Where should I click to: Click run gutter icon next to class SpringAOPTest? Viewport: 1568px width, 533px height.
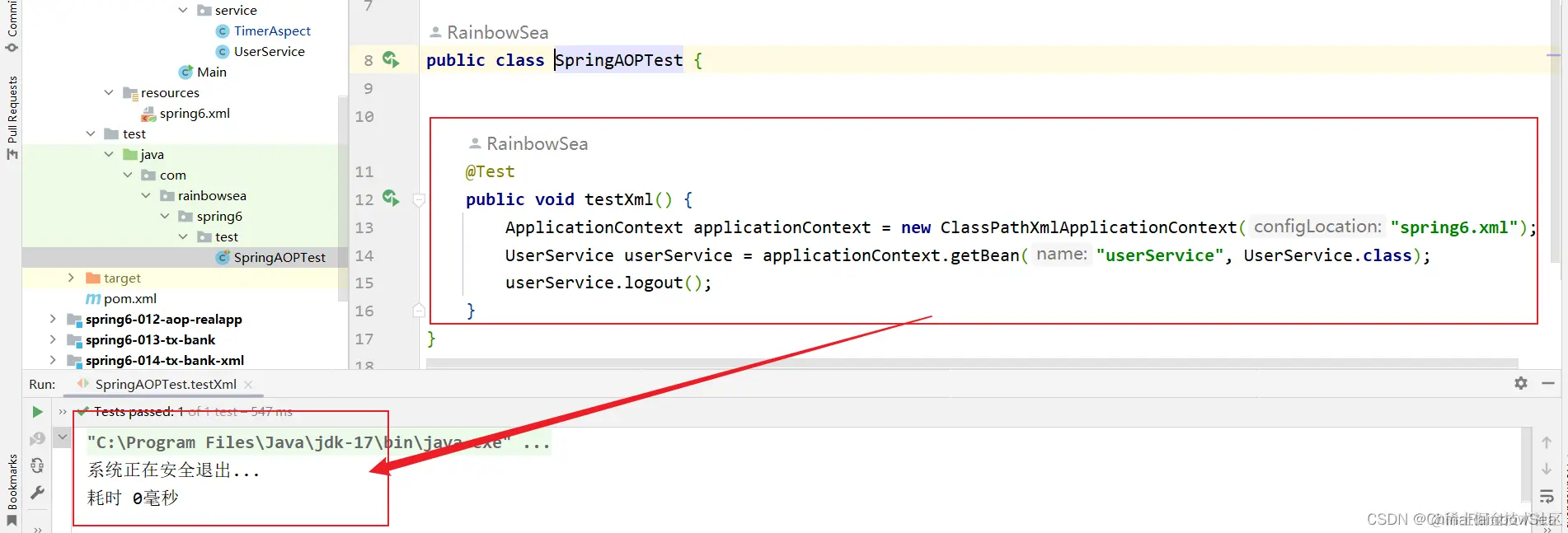391,59
